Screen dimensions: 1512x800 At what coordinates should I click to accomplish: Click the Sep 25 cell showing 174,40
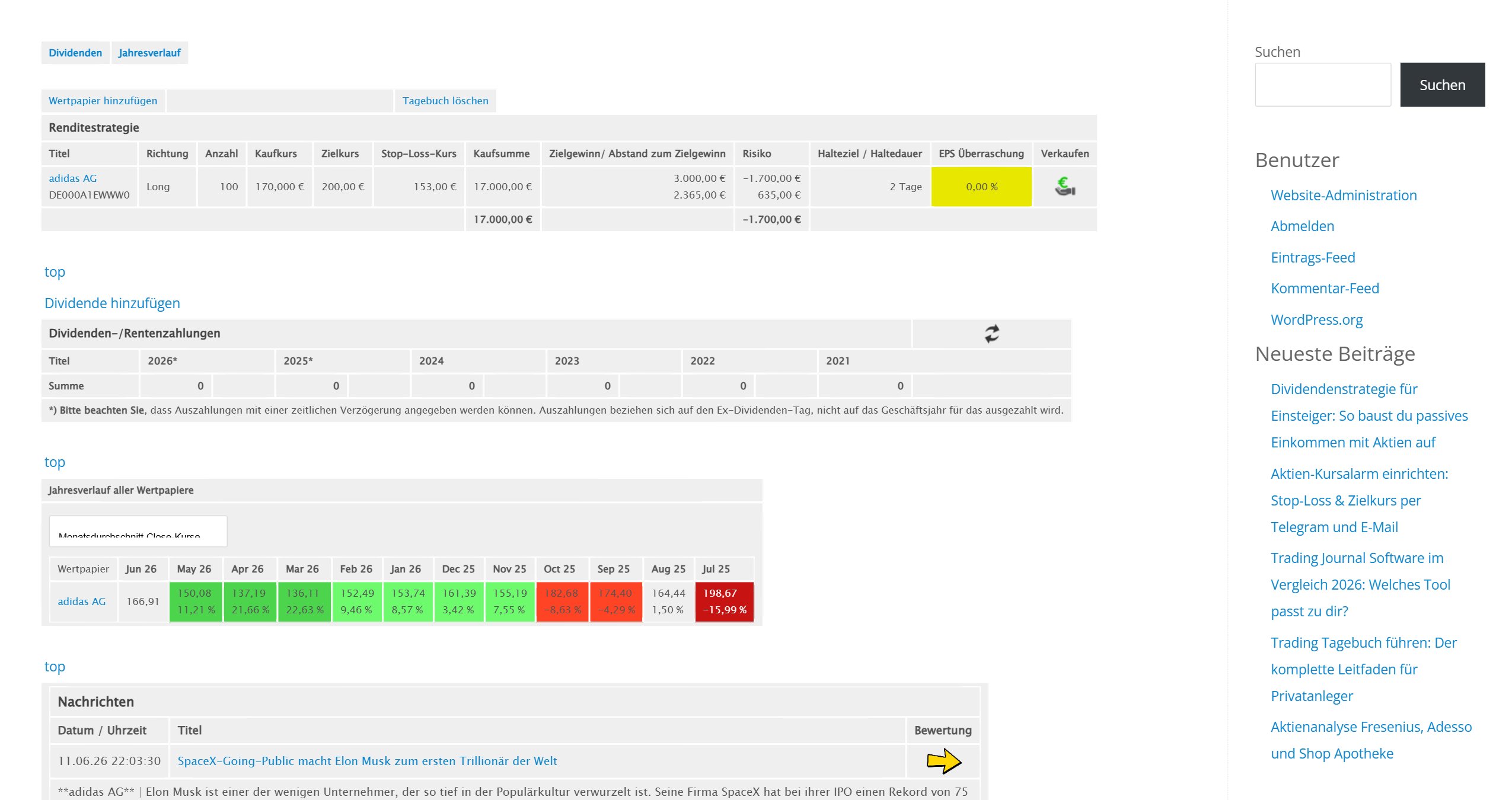point(616,601)
